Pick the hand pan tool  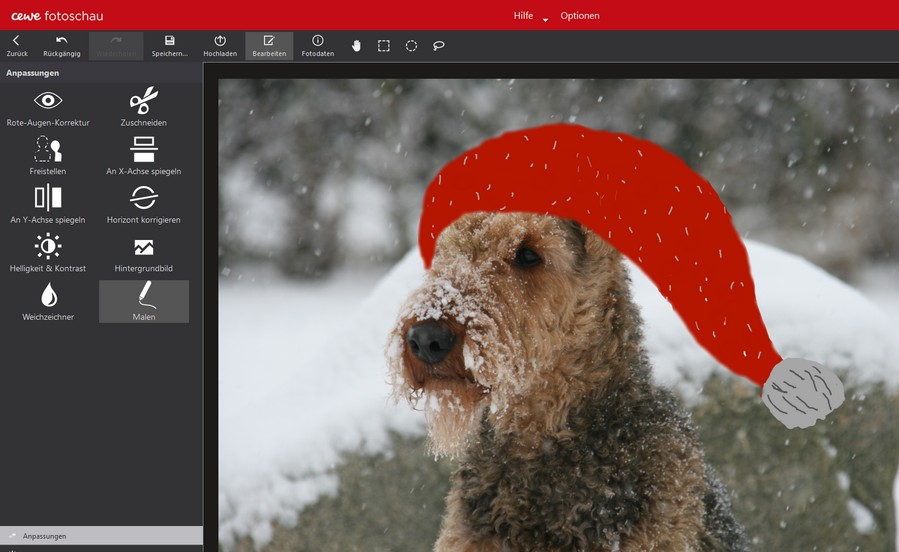point(356,46)
